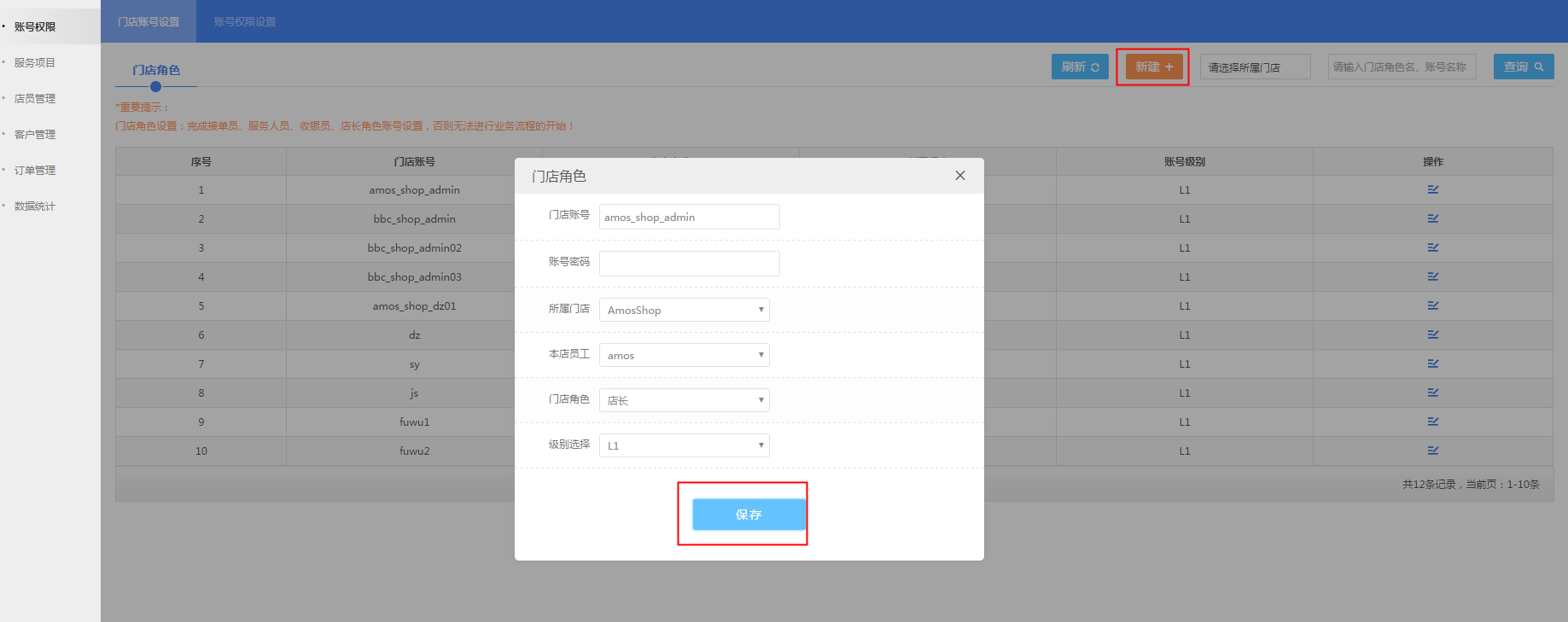Select table cell bbc_shop_admin02
Screen dimensions: 1568x622
click(414, 247)
